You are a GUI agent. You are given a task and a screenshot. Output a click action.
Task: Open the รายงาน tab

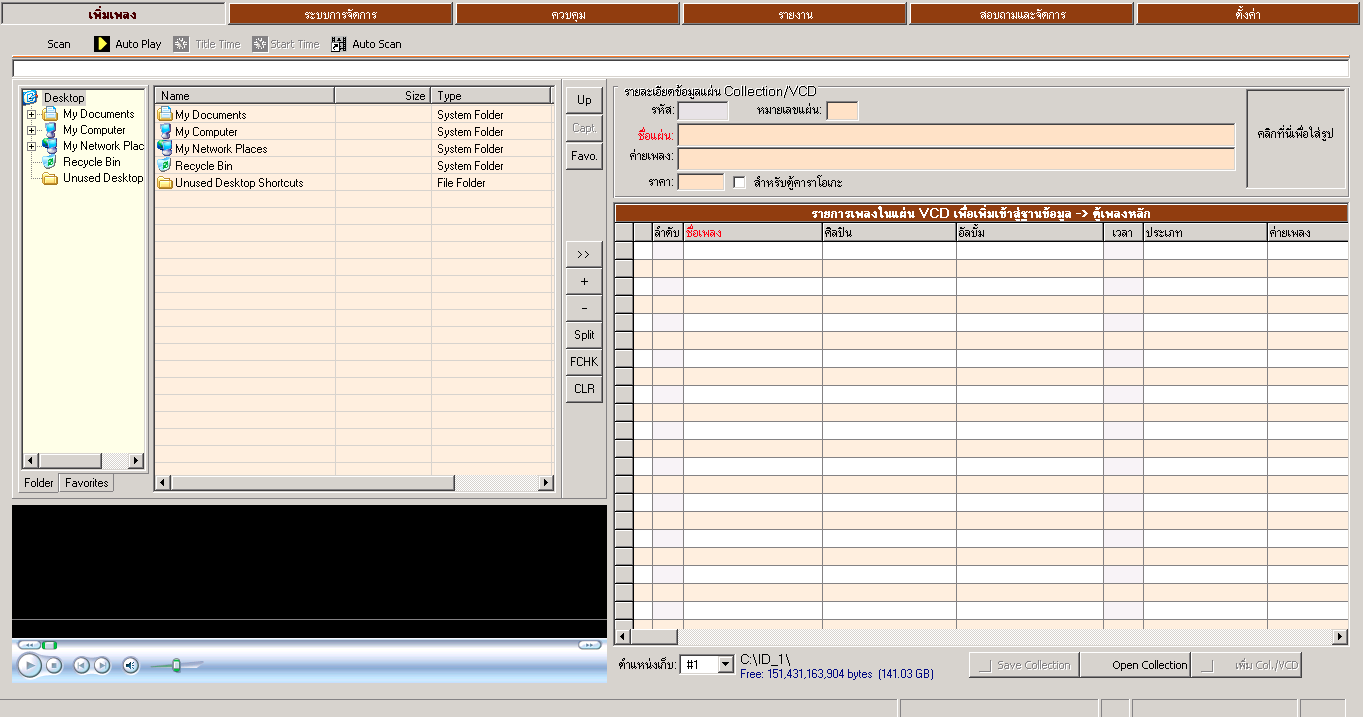(795, 14)
